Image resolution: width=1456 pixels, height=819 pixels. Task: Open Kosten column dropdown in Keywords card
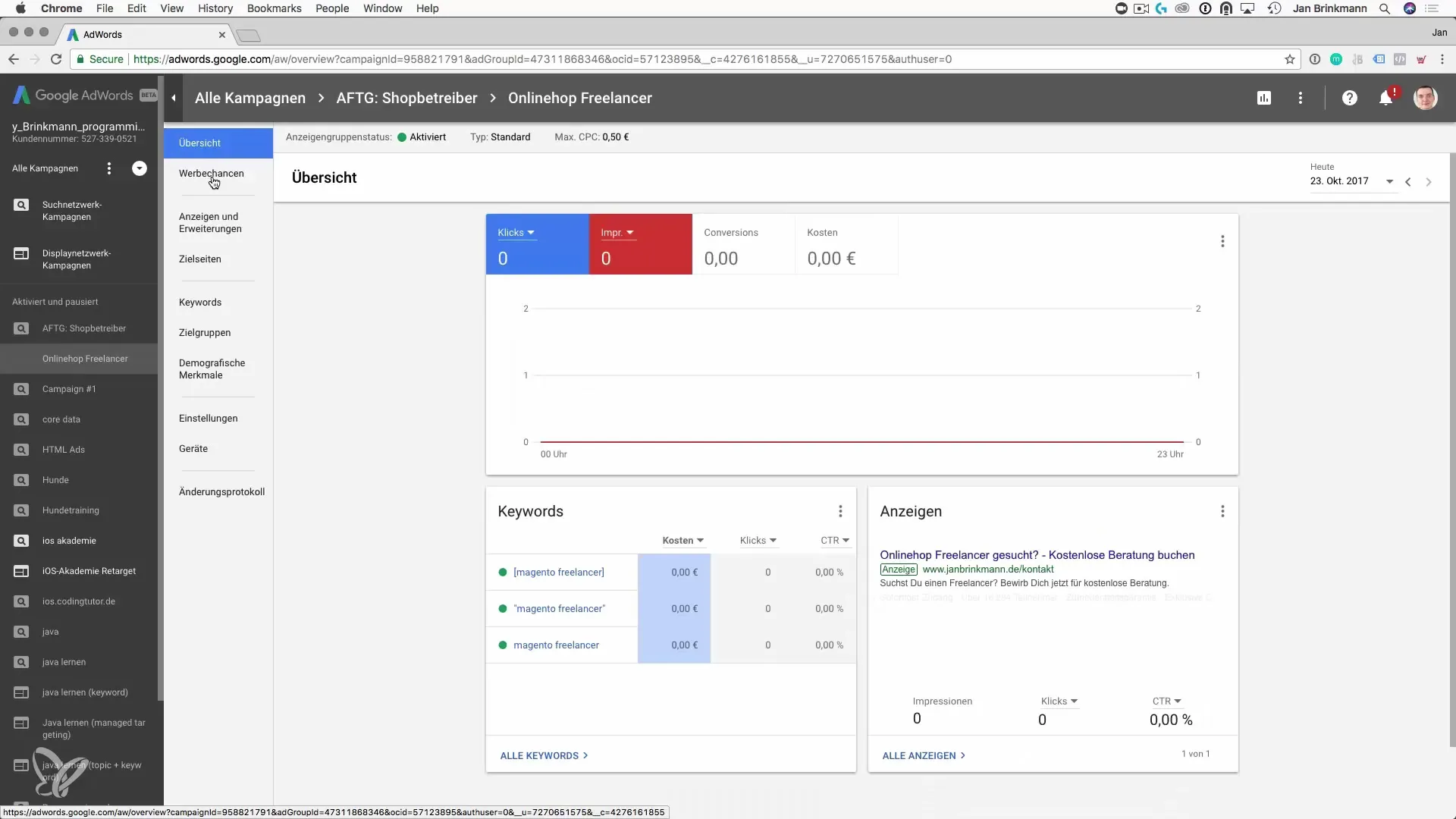[683, 541]
